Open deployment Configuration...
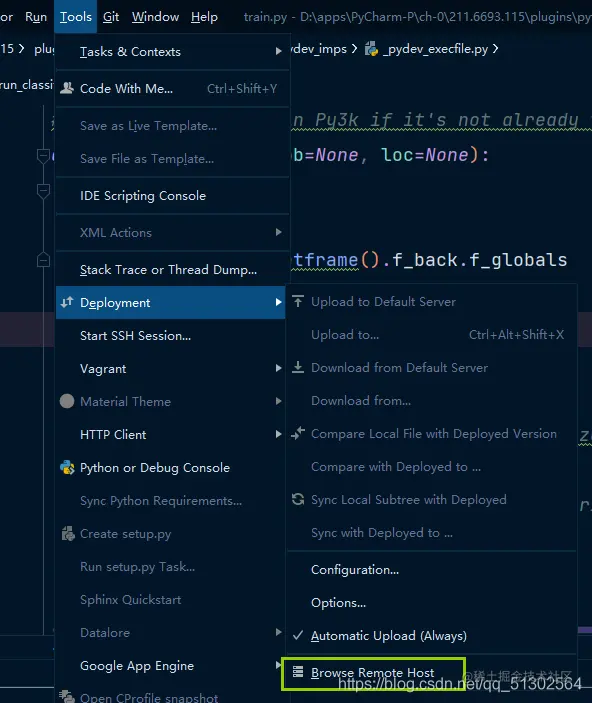This screenshot has height=703, width=592. (x=431, y=569)
